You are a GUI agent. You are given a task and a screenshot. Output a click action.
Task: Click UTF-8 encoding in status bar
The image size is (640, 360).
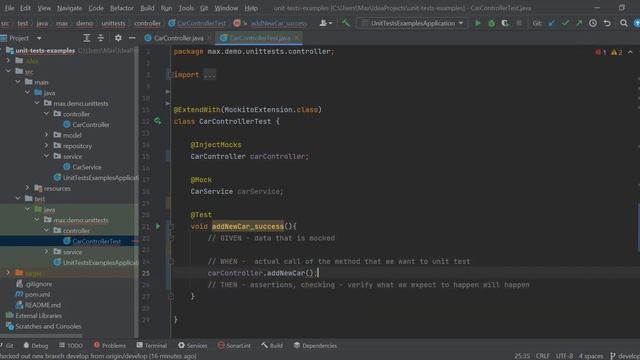tap(564, 356)
